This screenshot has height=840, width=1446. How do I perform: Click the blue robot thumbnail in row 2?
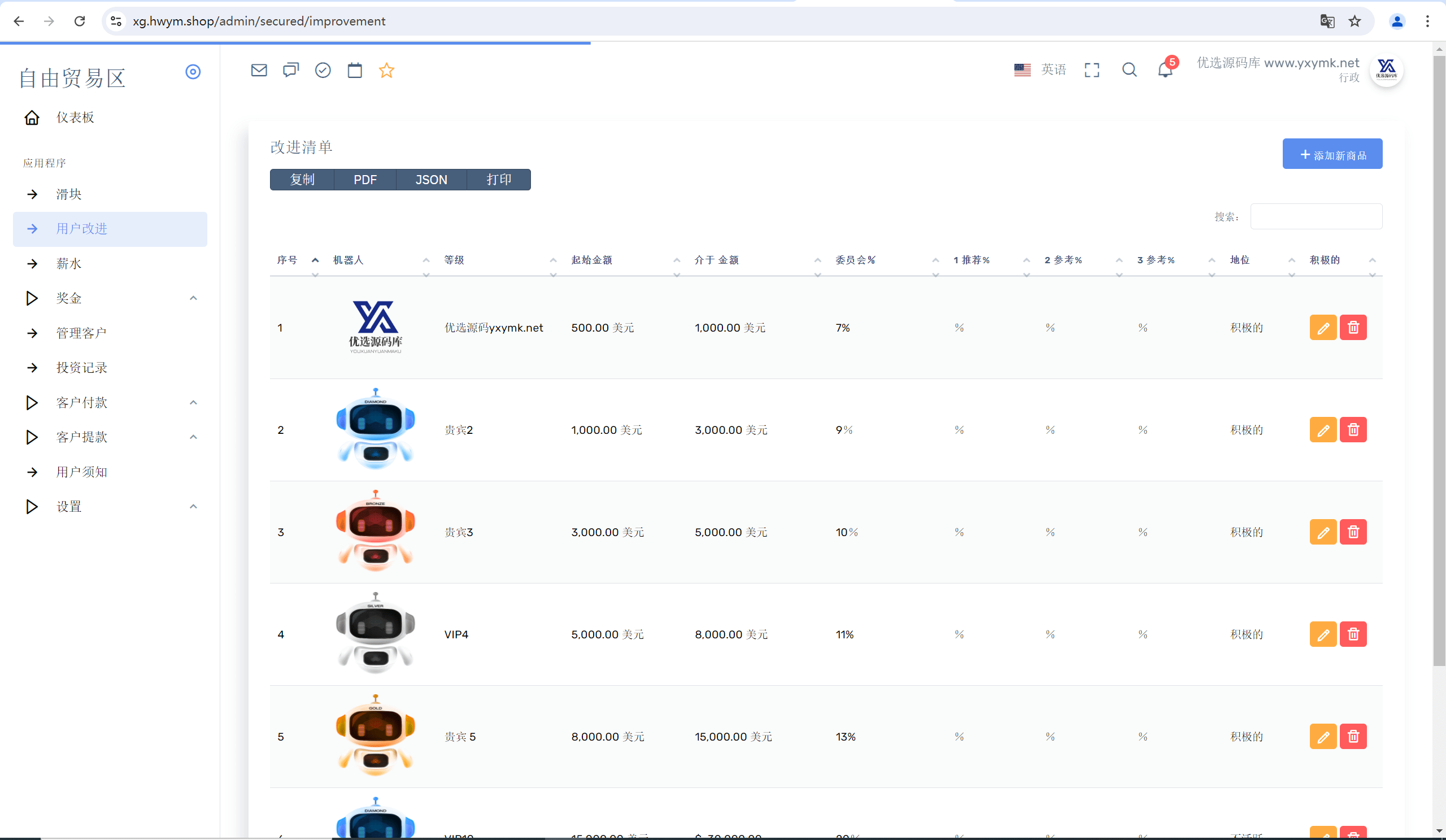tap(375, 429)
